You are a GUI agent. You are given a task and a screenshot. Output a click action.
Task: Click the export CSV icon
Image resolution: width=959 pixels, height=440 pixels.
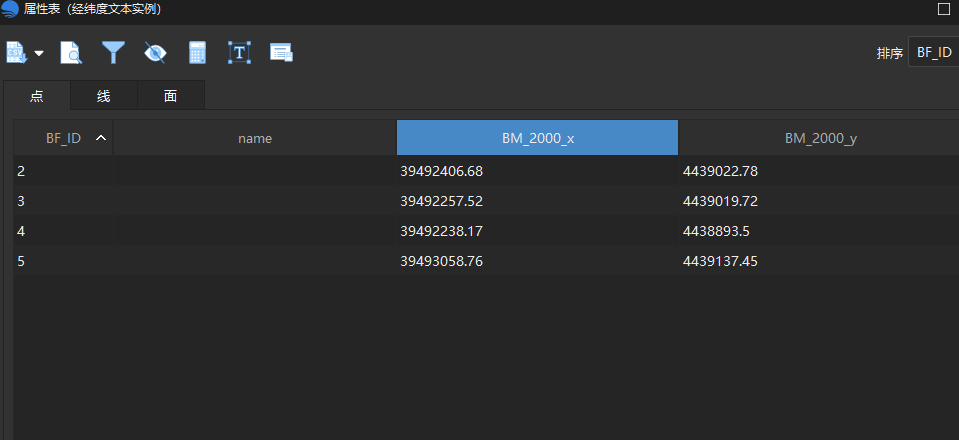click(x=15, y=53)
